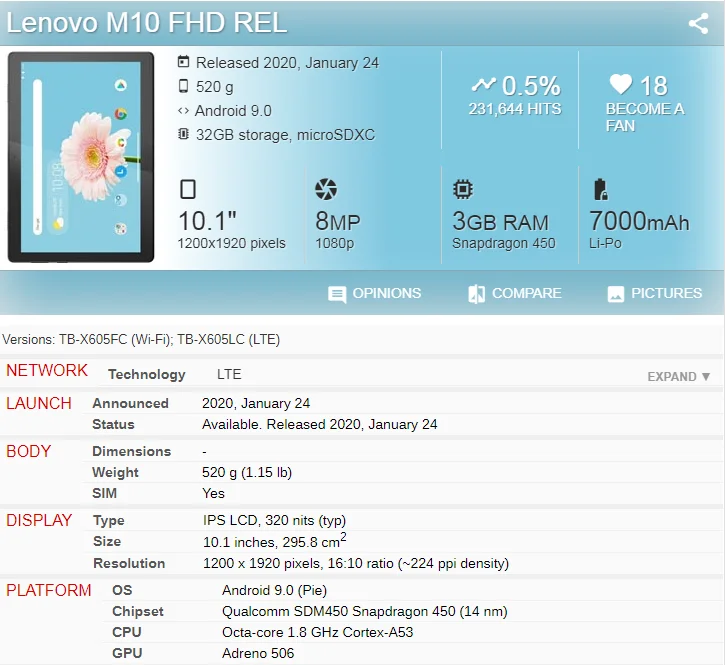
Task: Click the 'Adreno 506' value
Action: click(258, 653)
